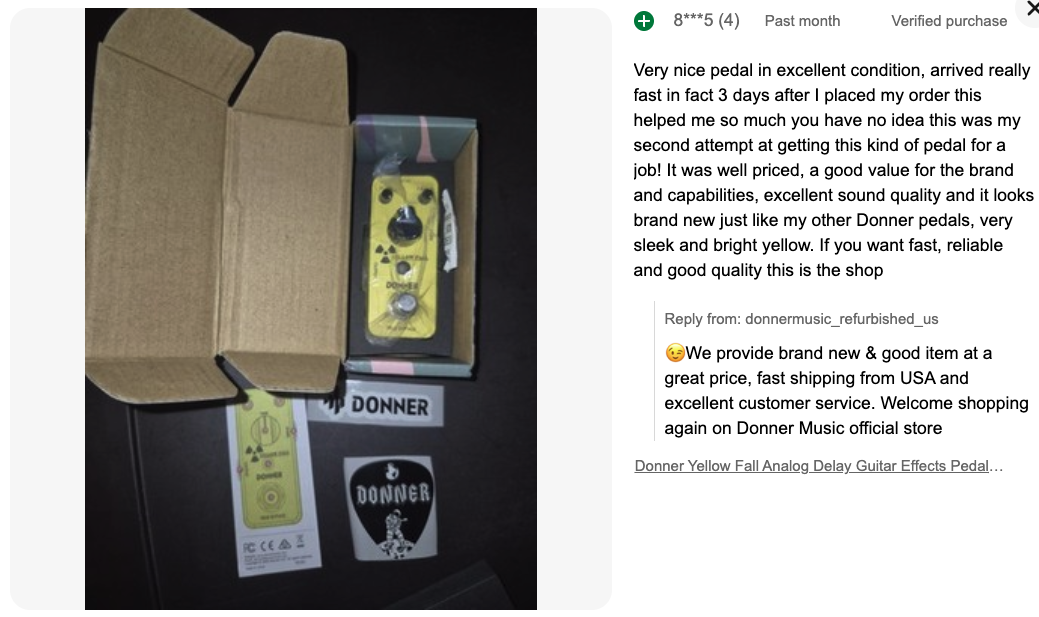Image resolution: width=1039 pixels, height=617 pixels.
Task: Click the Verified purchase label
Action: pos(949,21)
